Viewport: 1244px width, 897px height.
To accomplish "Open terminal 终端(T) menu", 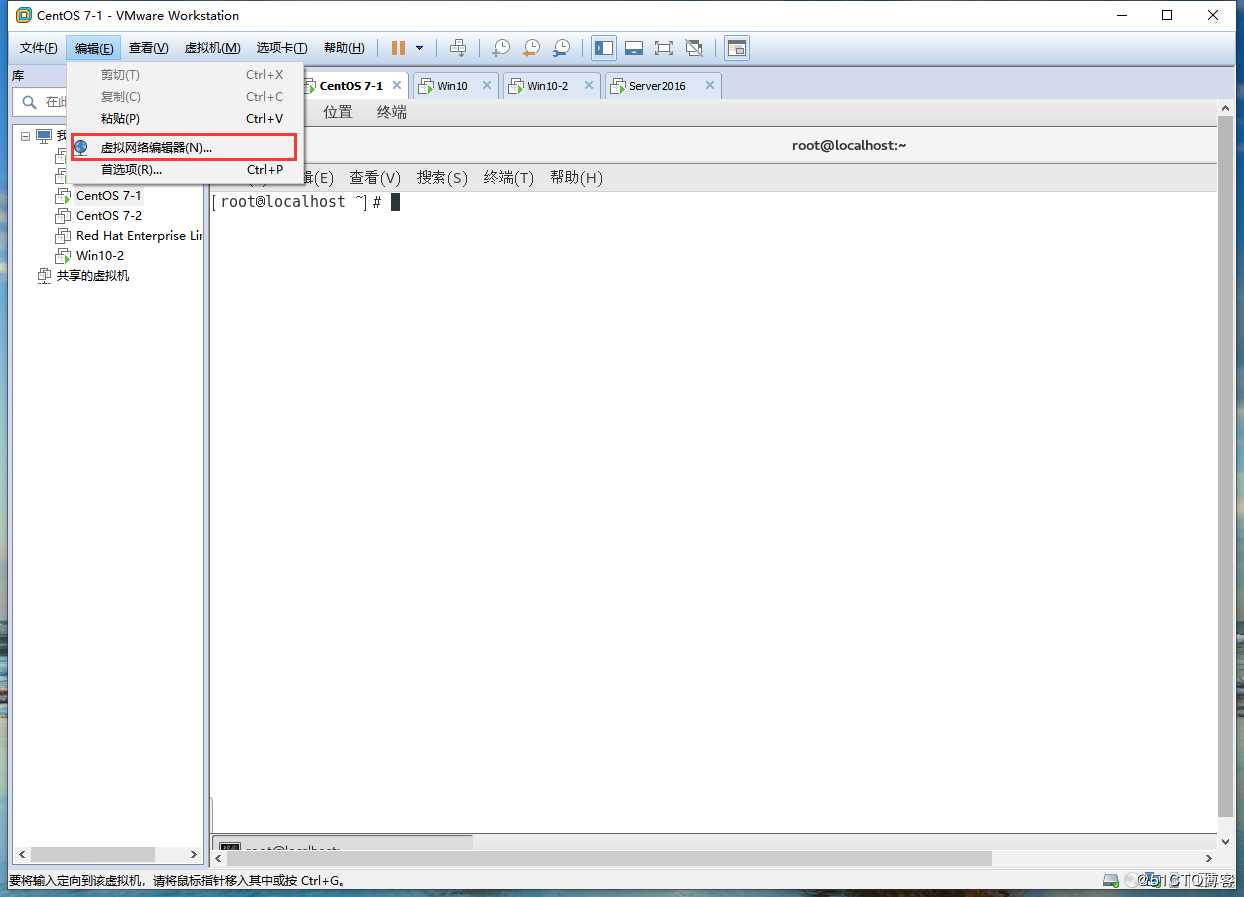I will coord(509,178).
